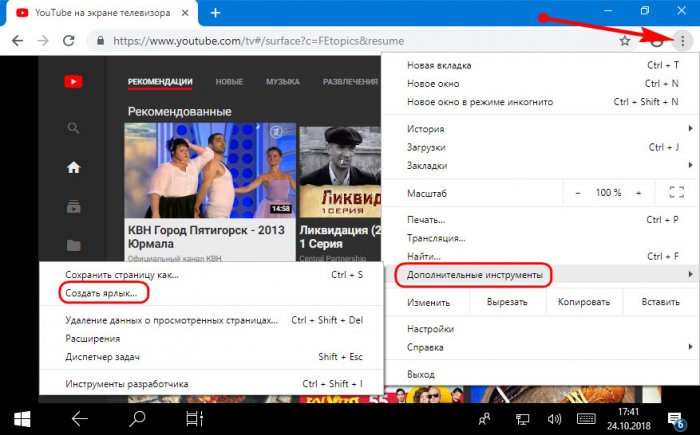700x435 pixels.
Task: Select Новое окно menu item
Action: [x=542, y=84]
